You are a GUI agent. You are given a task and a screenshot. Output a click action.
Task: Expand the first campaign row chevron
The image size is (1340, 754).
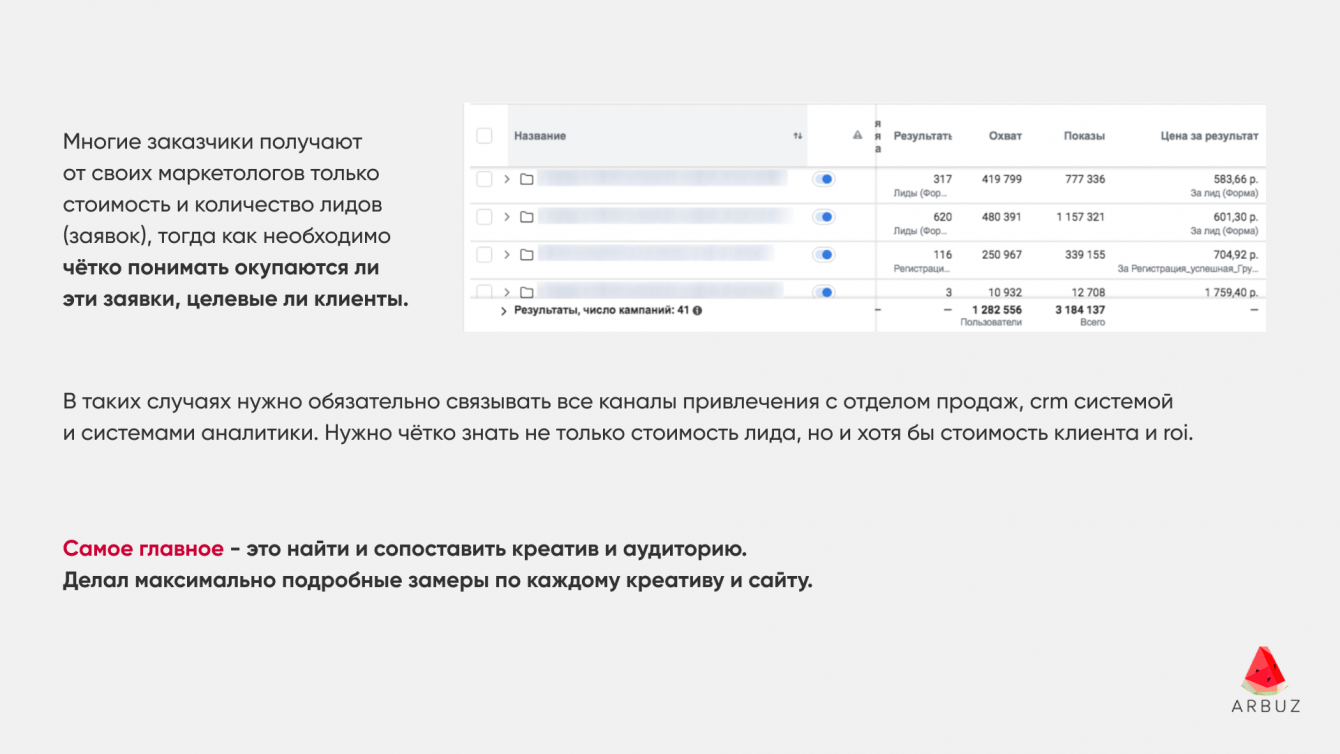pos(507,179)
